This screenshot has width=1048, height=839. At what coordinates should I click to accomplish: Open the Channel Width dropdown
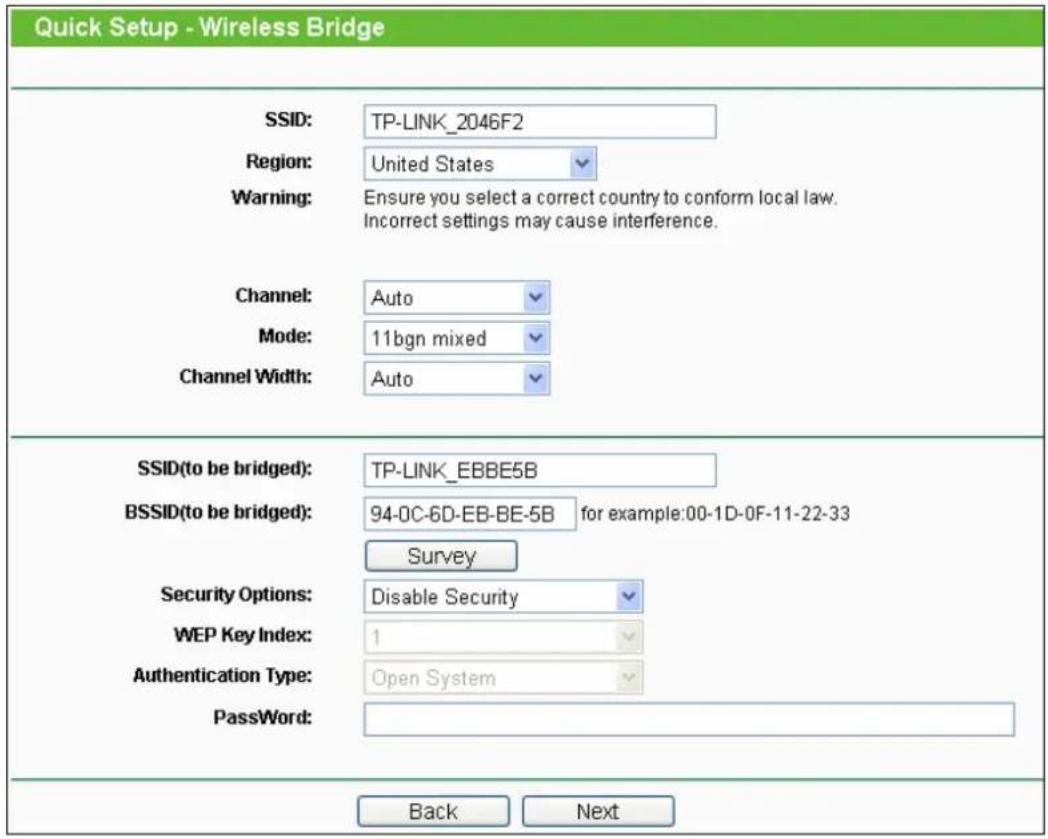(456, 379)
